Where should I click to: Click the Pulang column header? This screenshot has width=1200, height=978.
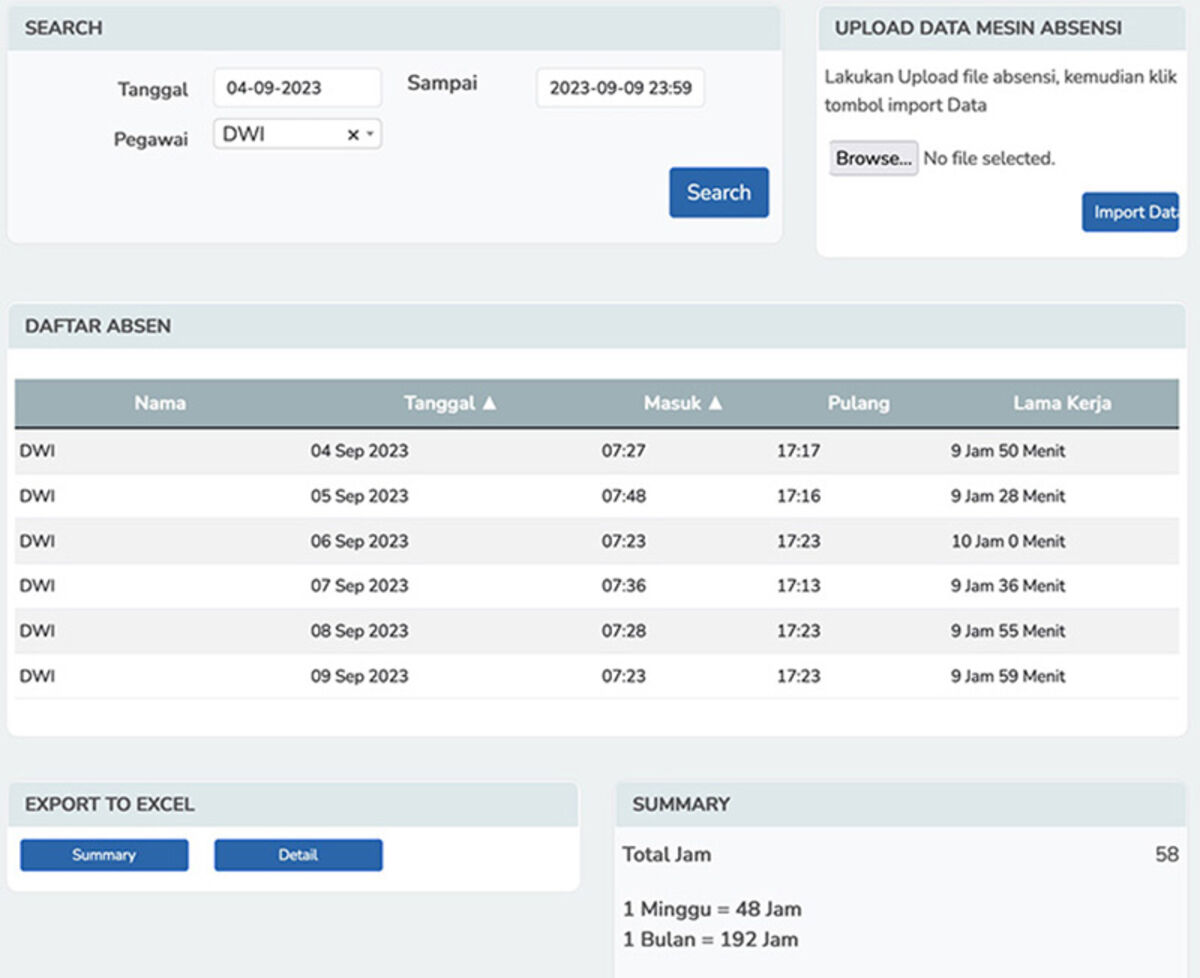[x=858, y=403]
